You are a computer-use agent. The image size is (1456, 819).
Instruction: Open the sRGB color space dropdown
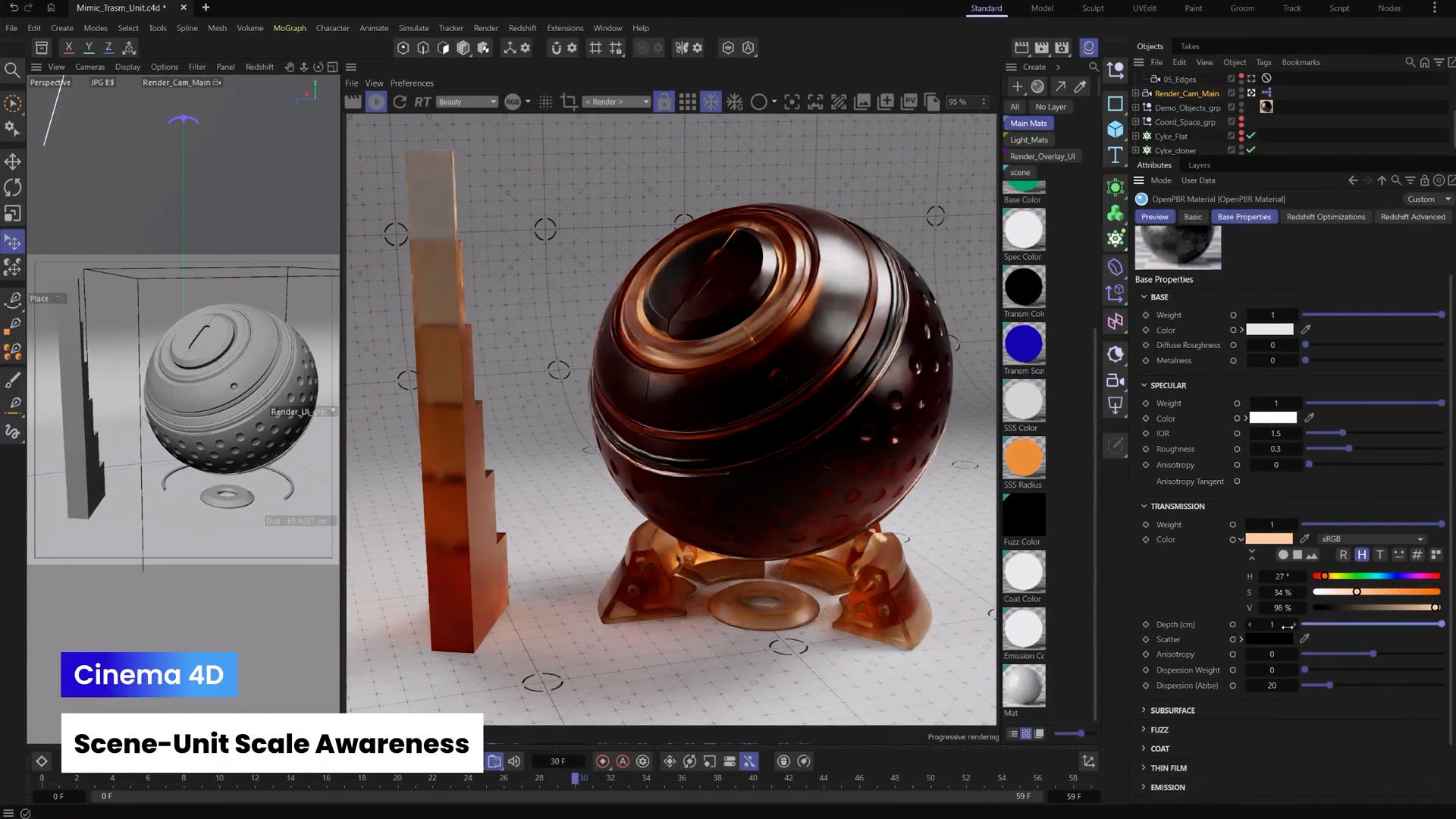(x=1372, y=539)
